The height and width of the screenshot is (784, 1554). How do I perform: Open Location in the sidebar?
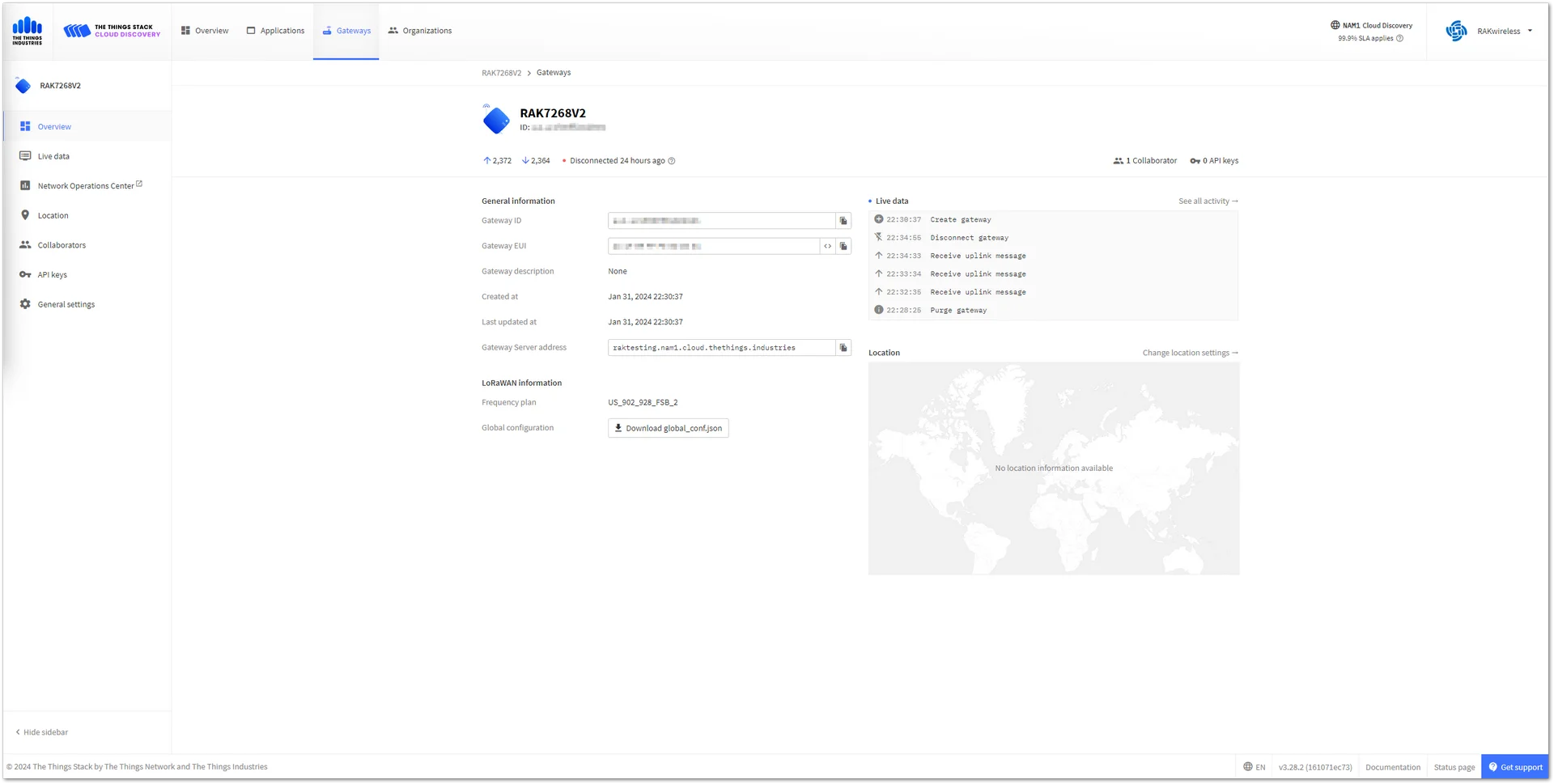coord(87,215)
